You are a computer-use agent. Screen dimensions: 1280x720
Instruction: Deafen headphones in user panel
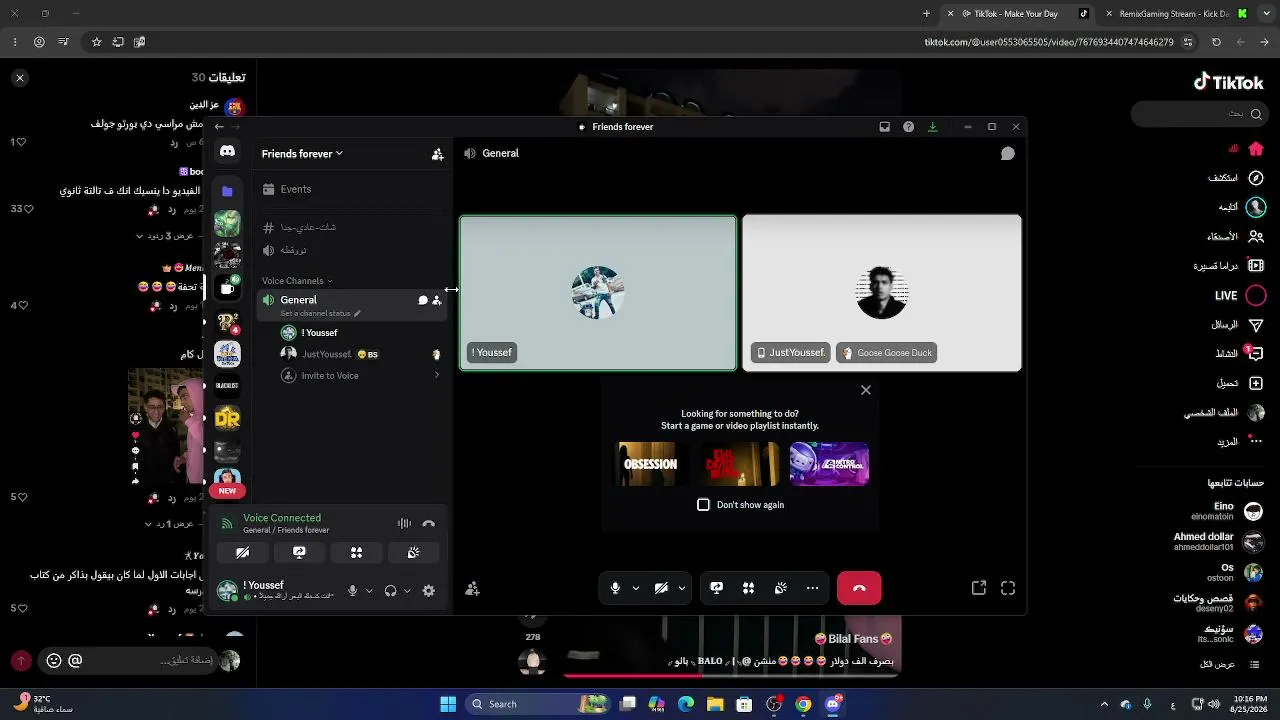click(390, 591)
